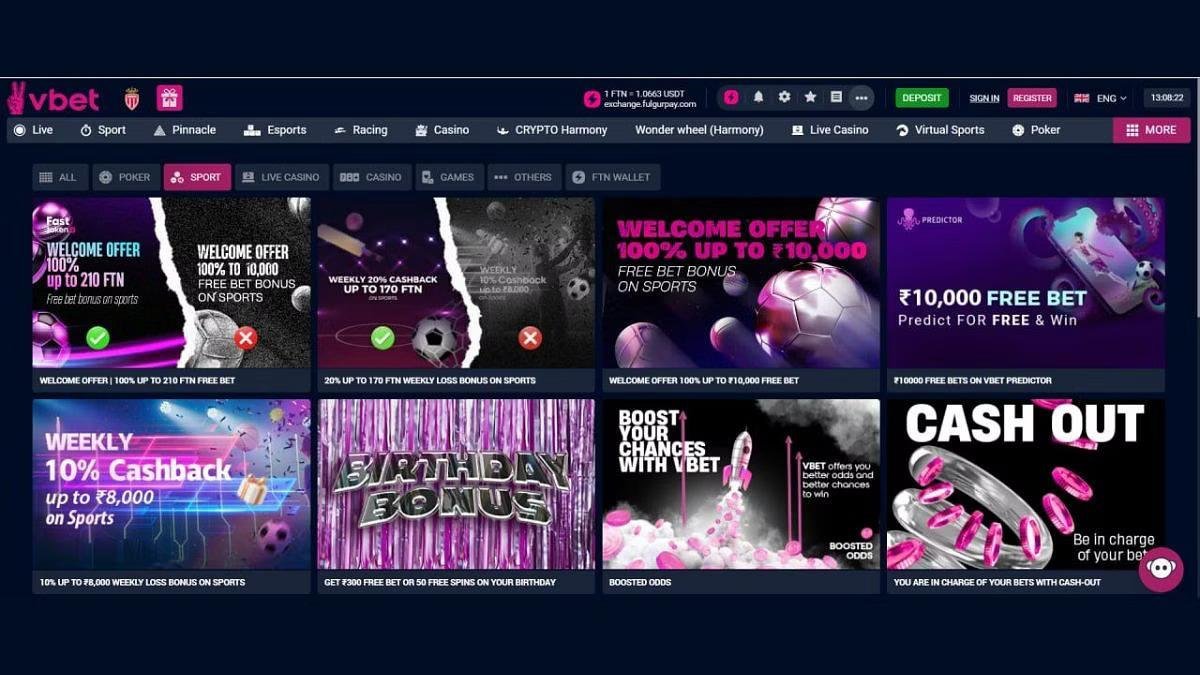Go to Virtual Sports section
Screen dimensions: 1200x675
[x=940, y=130]
